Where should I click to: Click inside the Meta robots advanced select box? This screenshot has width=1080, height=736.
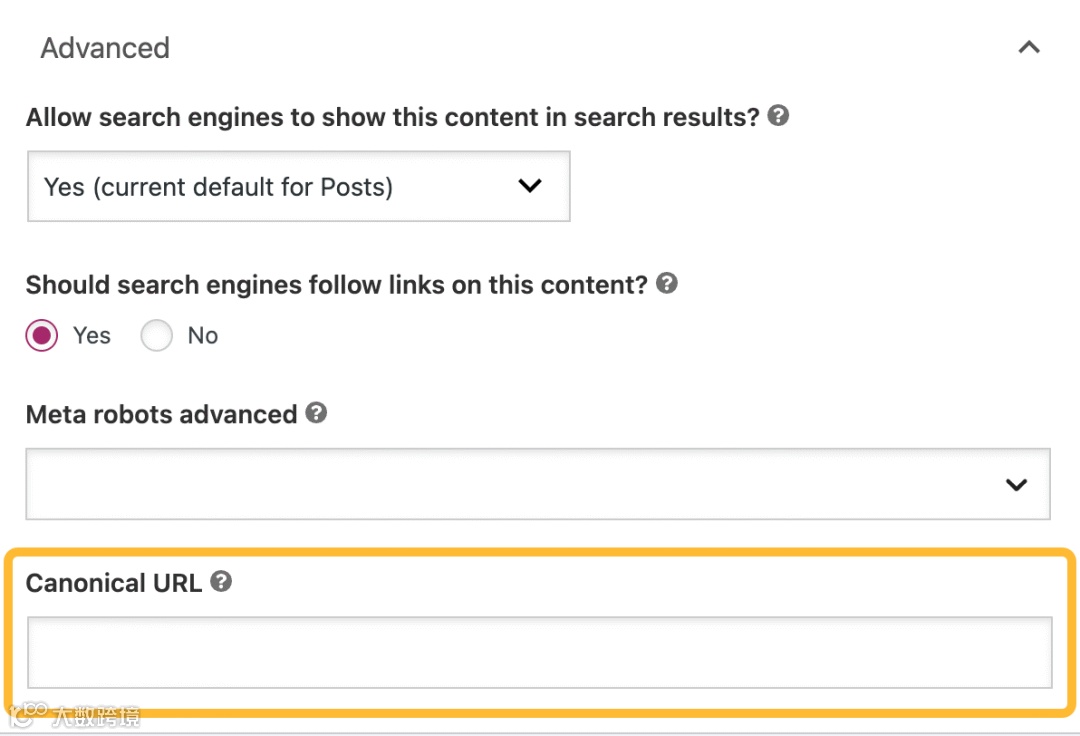click(500, 485)
